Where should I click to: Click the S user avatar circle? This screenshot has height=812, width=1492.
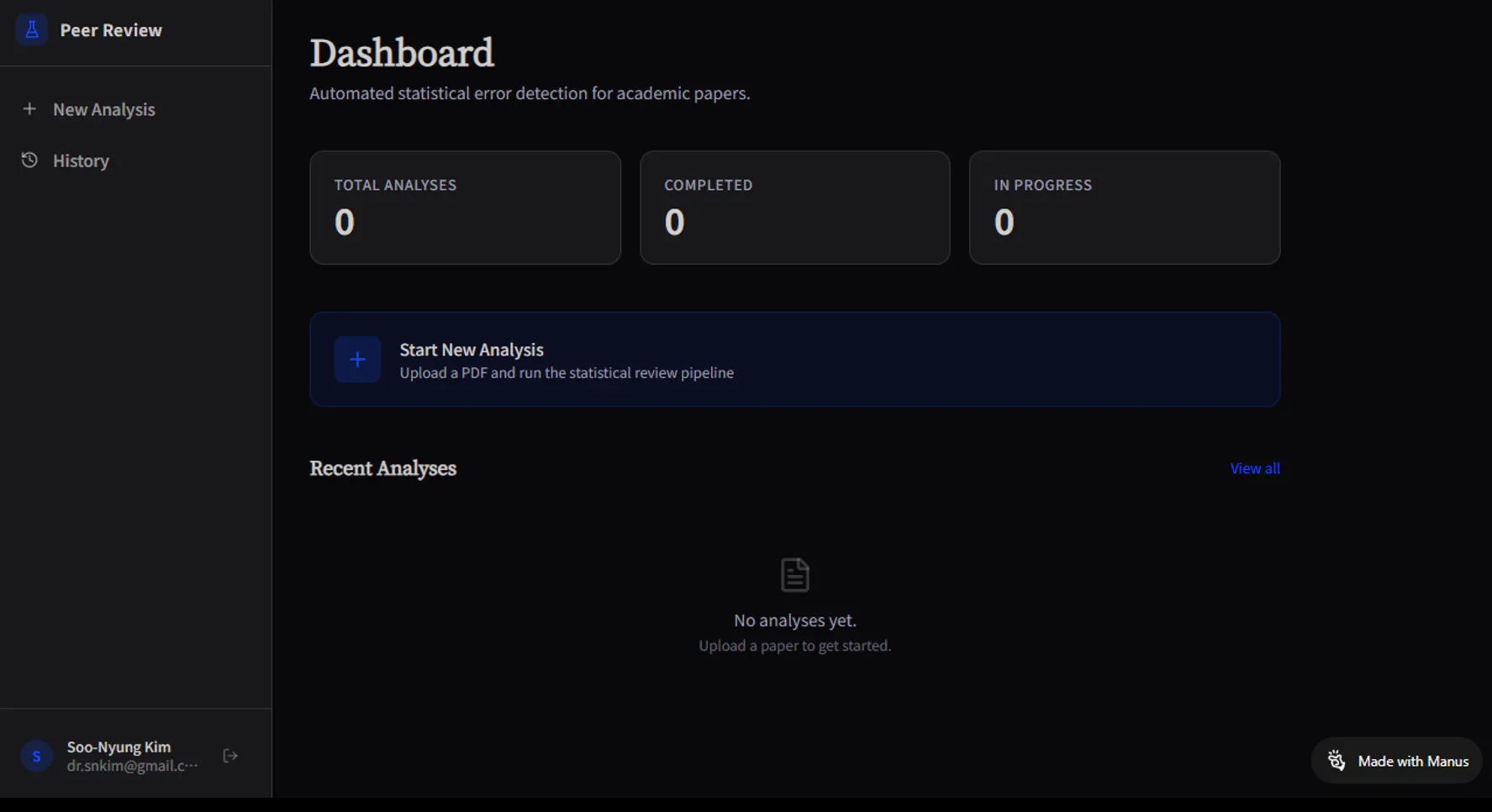37,756
